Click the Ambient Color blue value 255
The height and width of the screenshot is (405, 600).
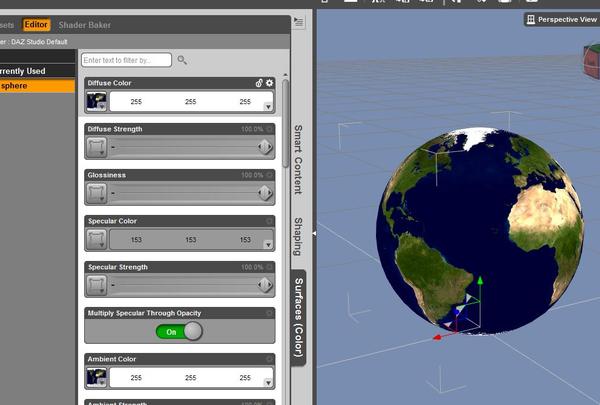coord(245,377)
